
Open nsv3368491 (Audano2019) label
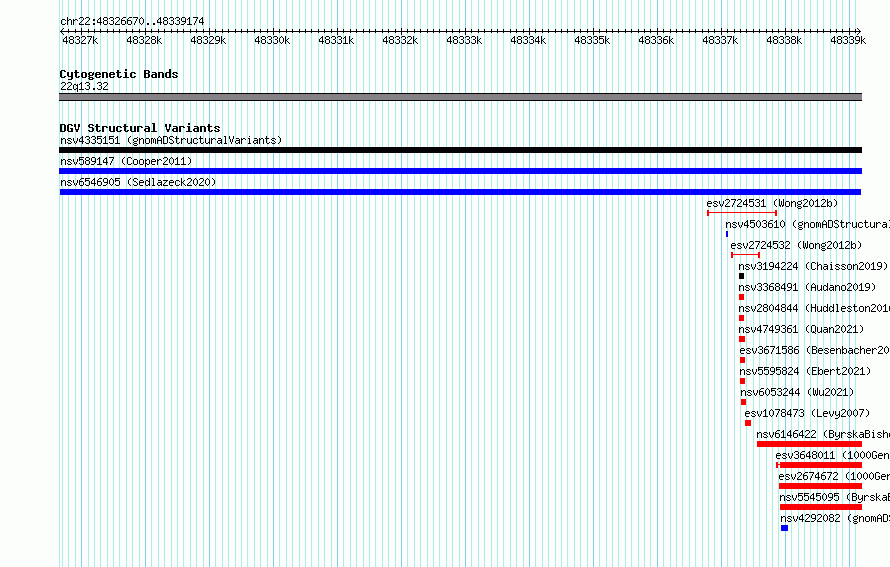tap(807, 287)
